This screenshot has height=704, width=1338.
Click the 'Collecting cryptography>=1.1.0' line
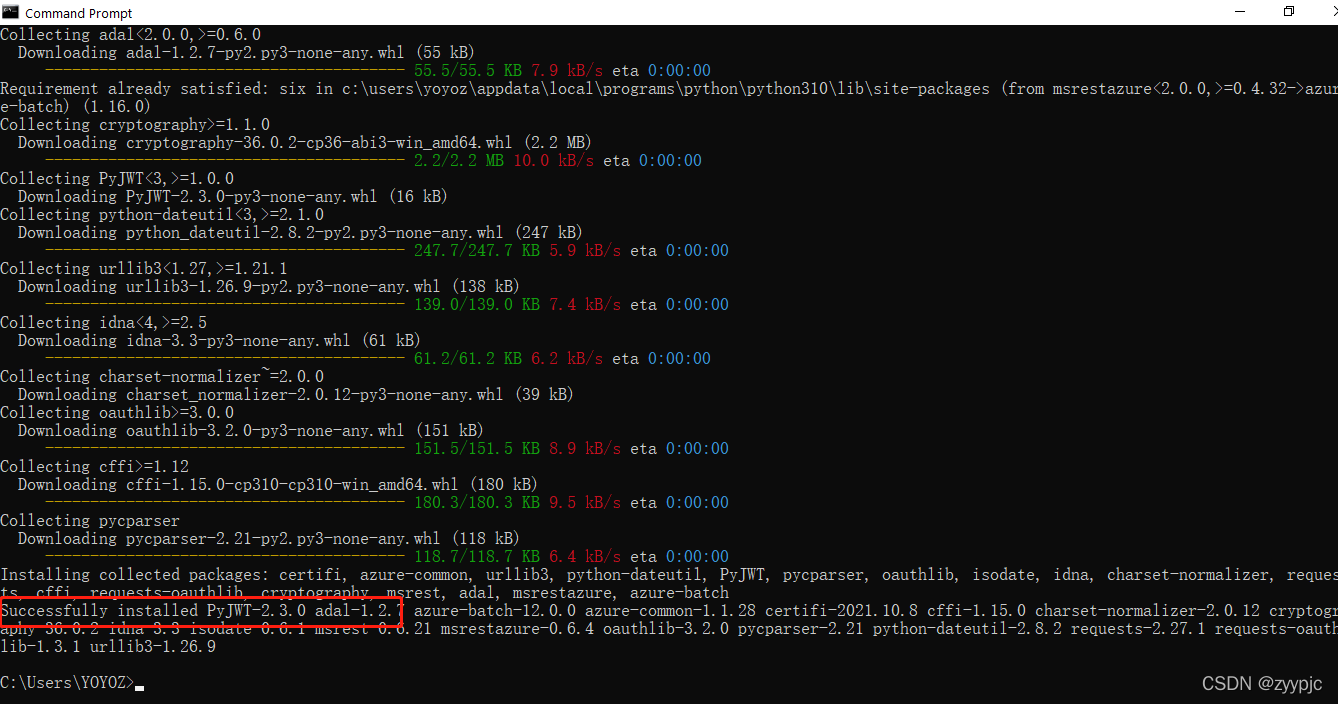click(x=135, y=125)
